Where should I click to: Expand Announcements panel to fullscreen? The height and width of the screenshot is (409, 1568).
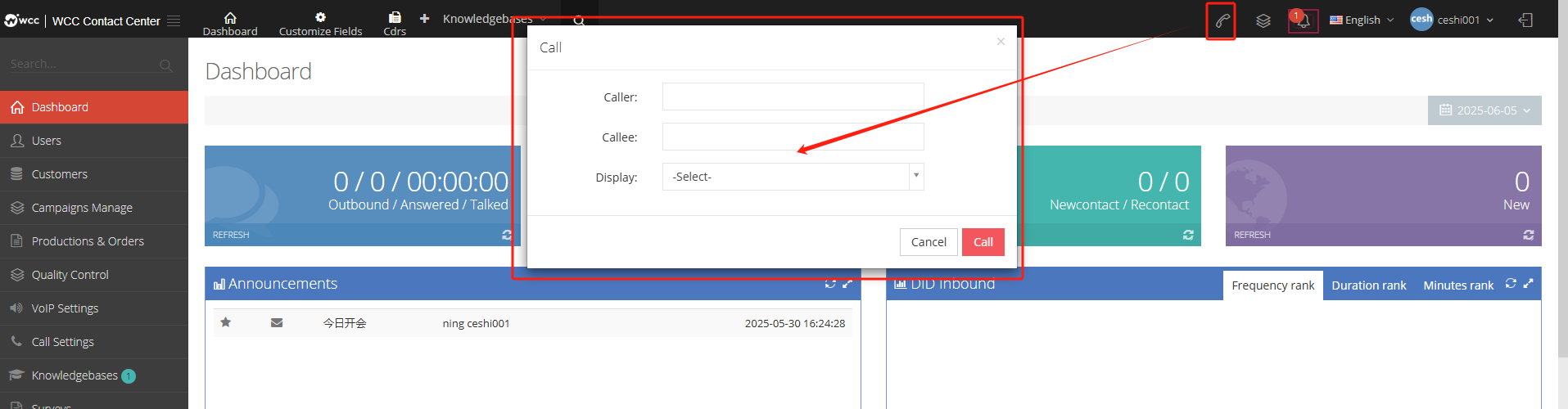pos(847,284)
